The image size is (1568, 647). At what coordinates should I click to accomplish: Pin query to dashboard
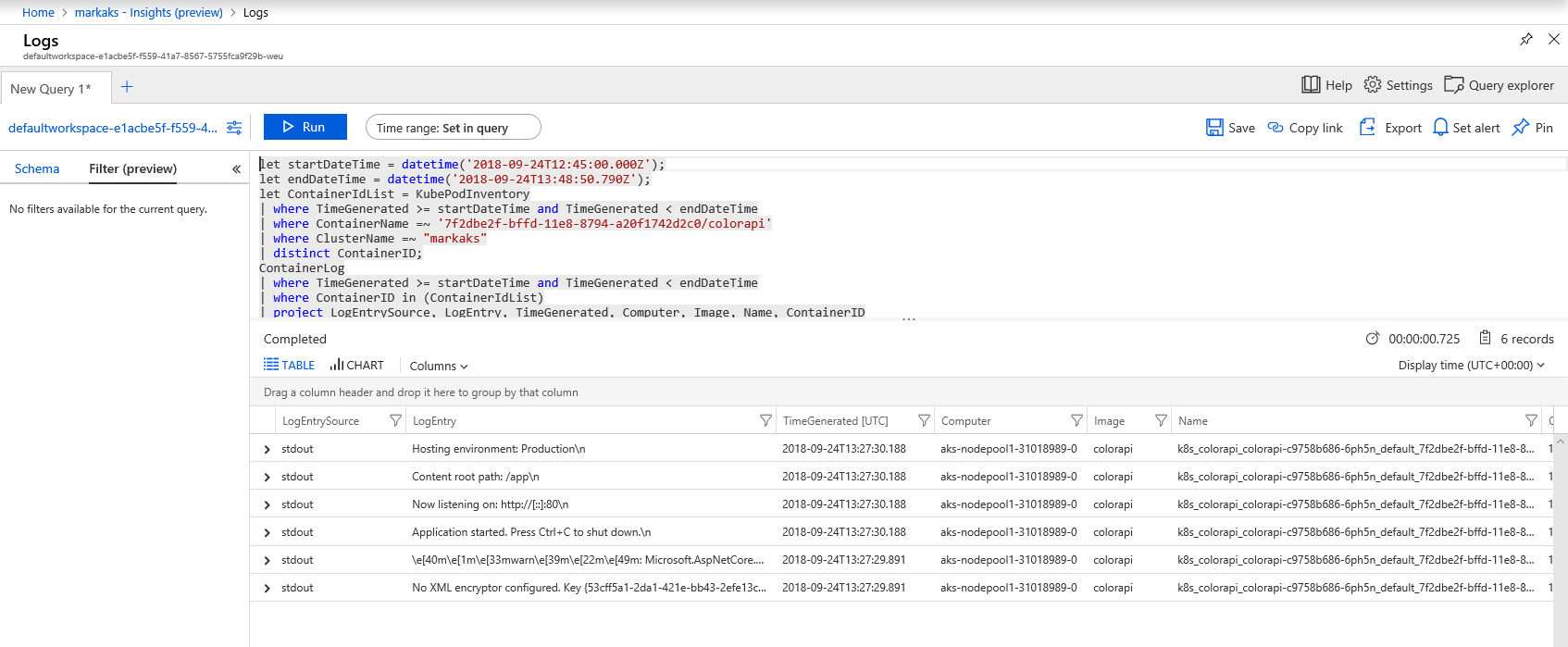(x=1533, y=128)
